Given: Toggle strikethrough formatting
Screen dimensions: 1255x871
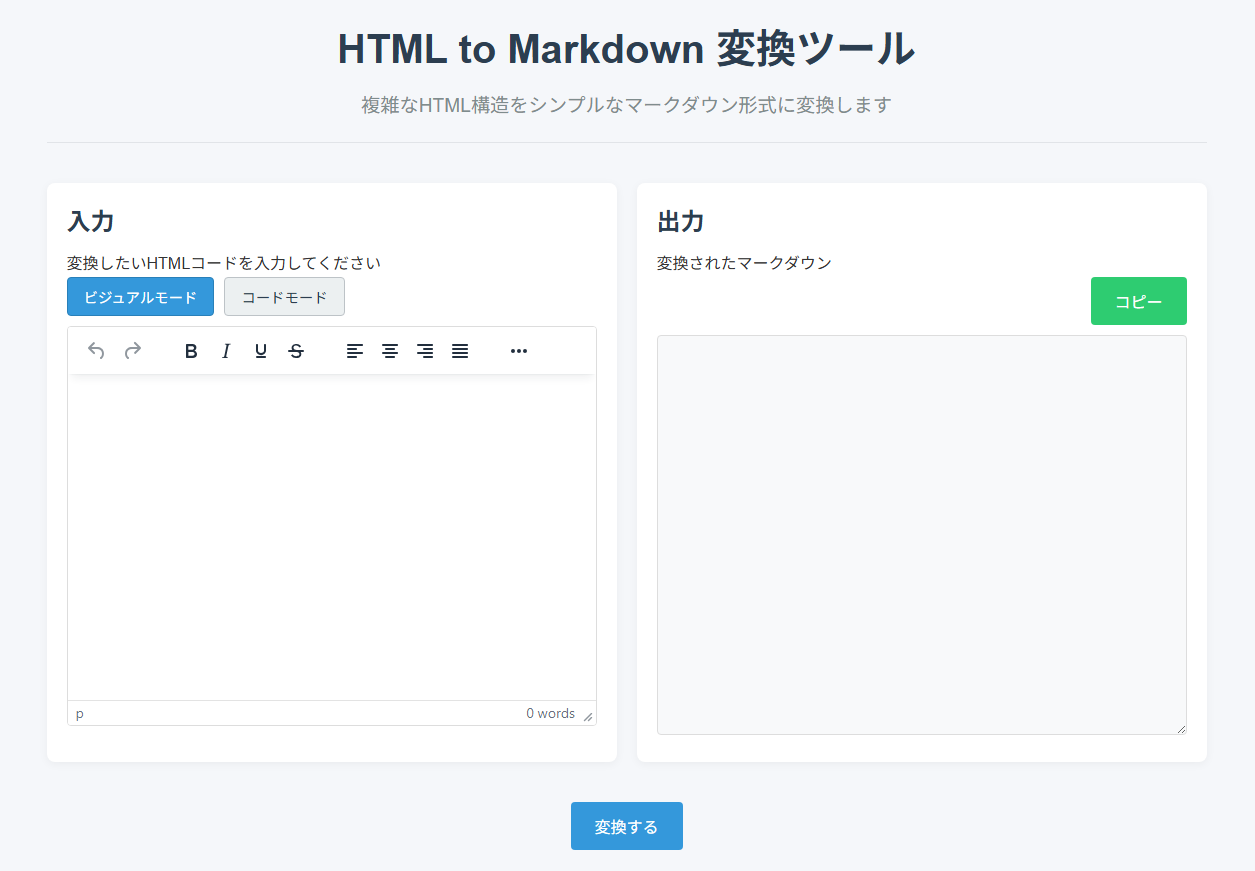Looking at the screenshot, I should tap(296, 351).
